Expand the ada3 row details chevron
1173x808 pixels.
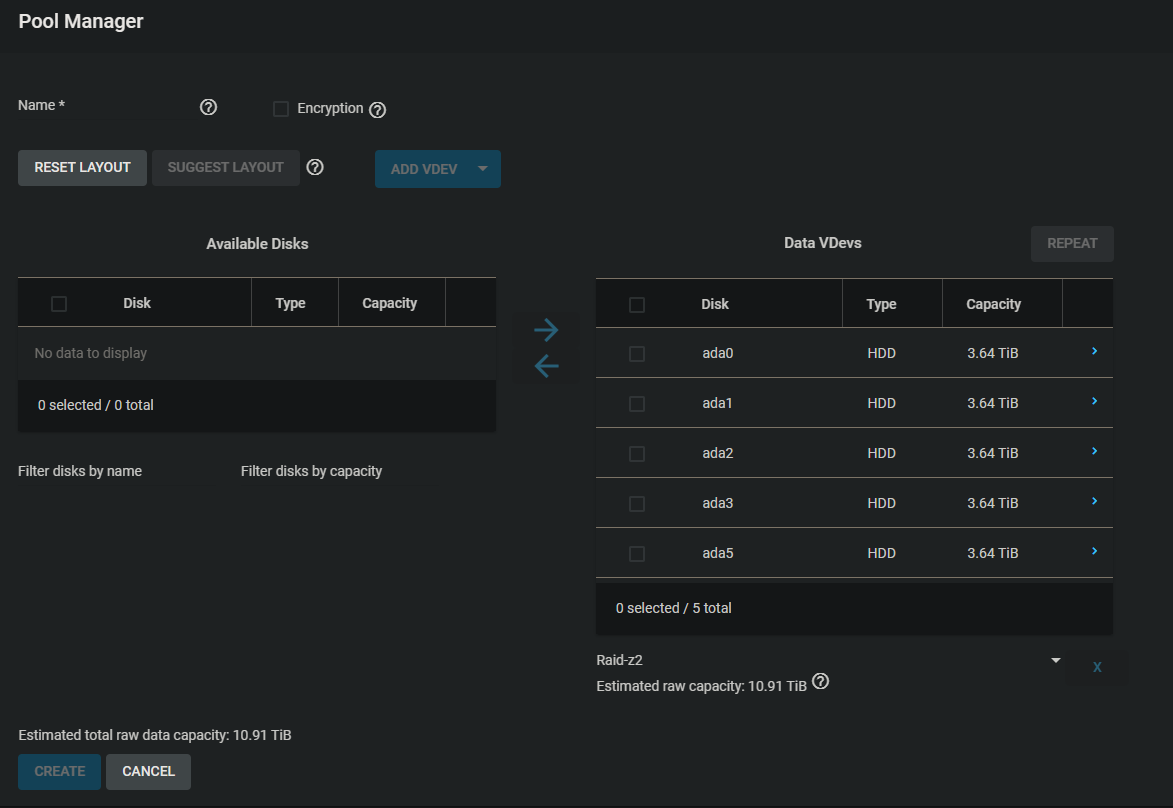pos(1094,501)
